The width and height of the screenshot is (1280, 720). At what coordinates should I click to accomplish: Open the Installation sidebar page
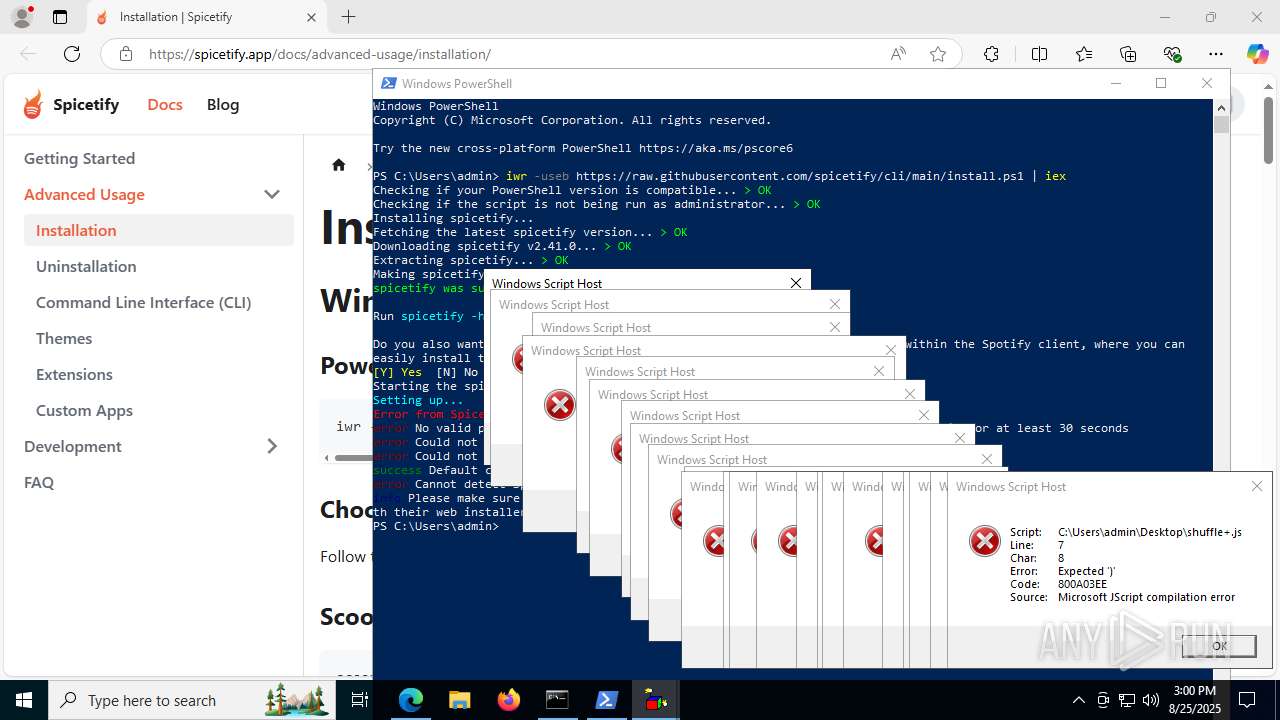pos(159,230)
